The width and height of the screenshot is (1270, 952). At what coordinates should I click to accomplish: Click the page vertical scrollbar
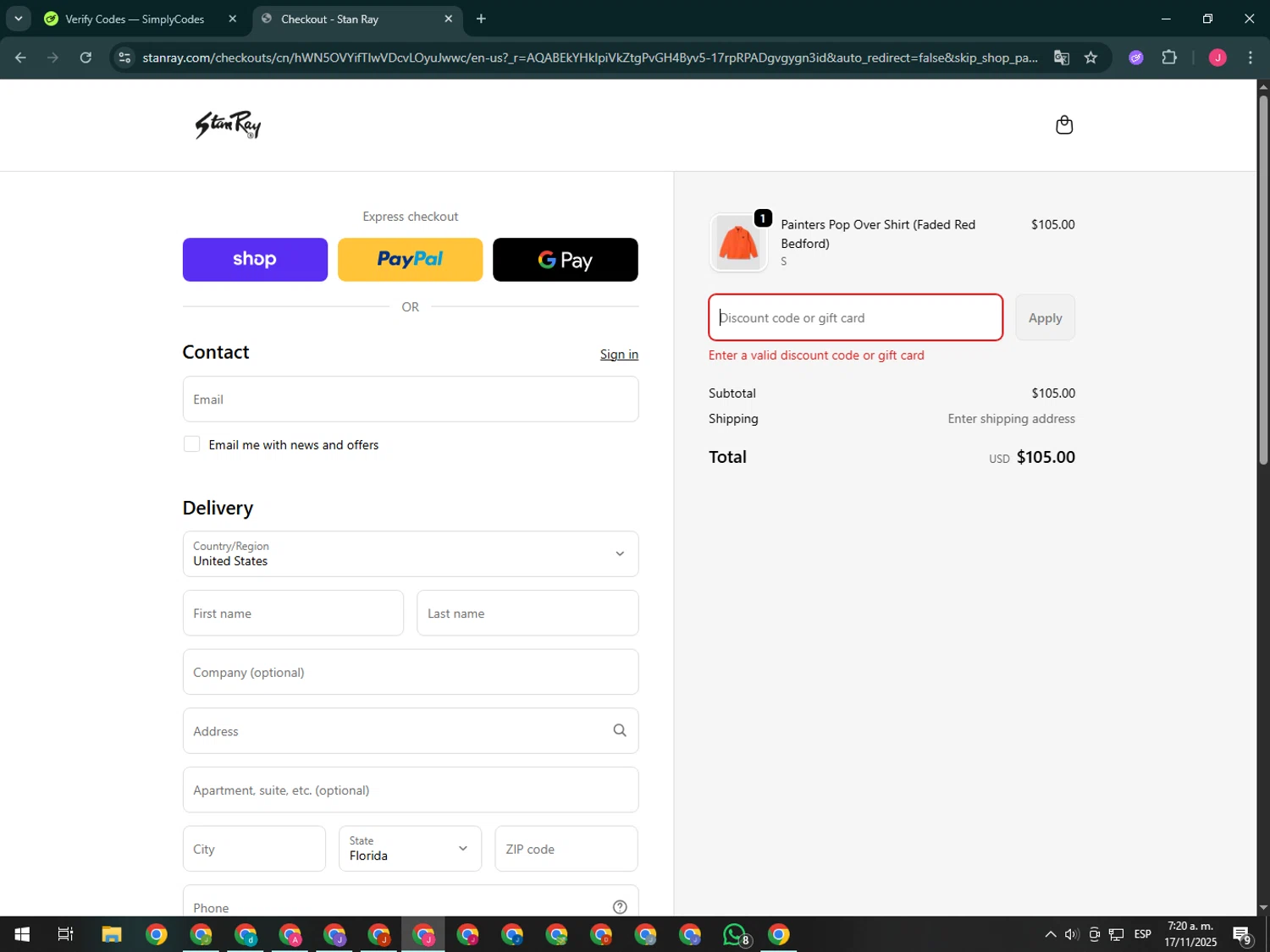1263,279
